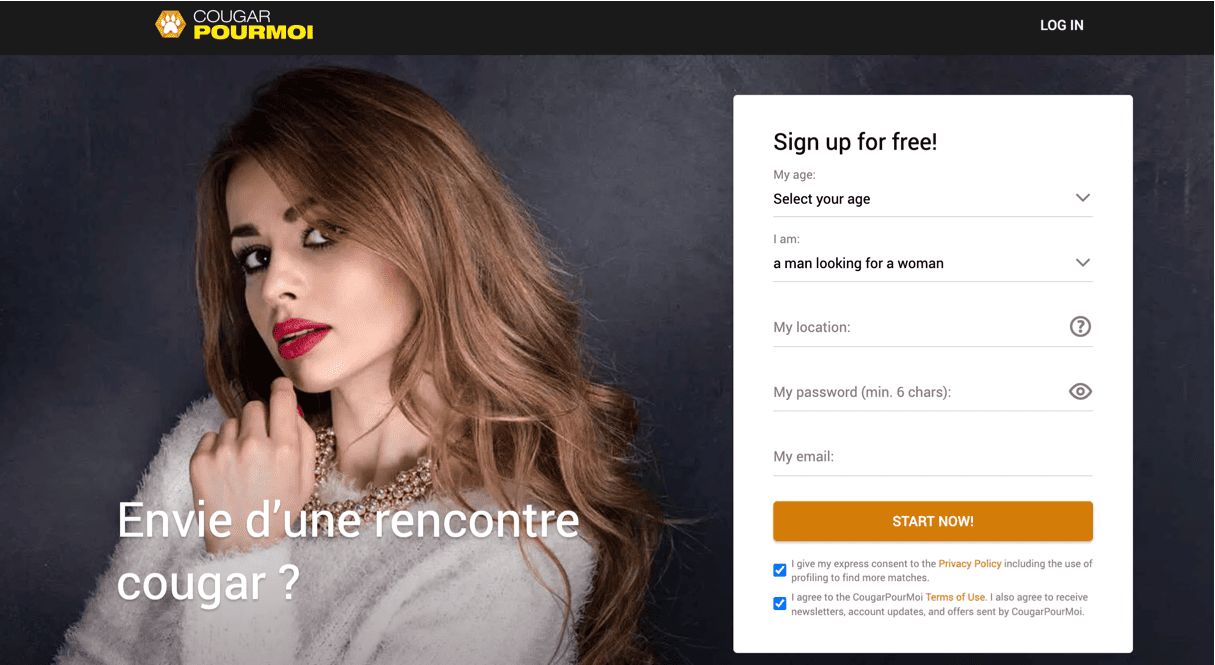Uncheck the Terms of Use agreement checkbox
1215x665 pixels.
click(780, 604)
